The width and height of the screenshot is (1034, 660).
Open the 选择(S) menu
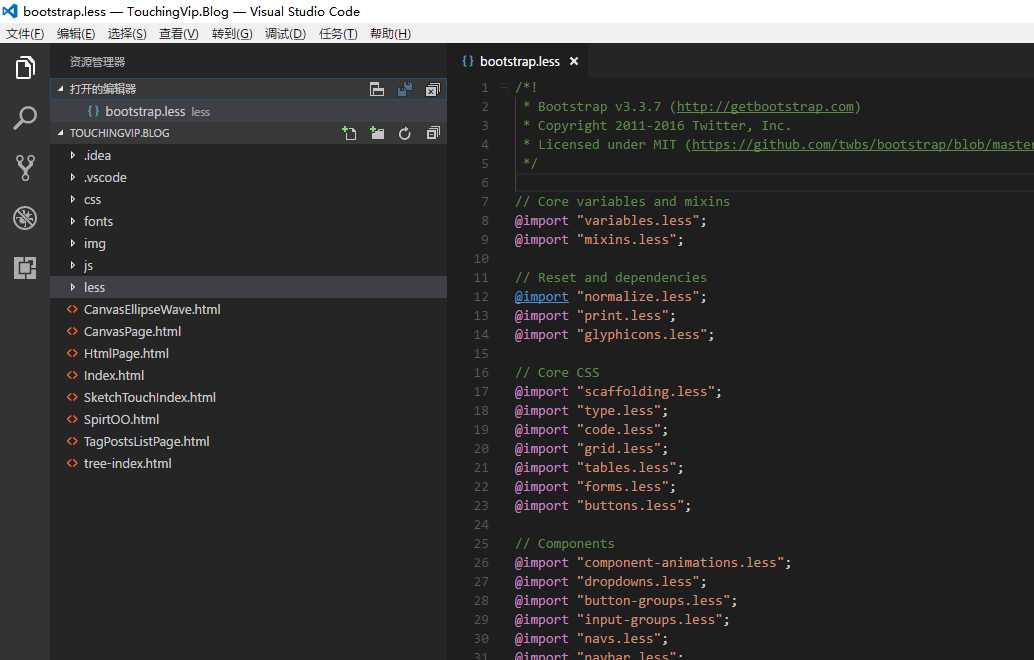(127, 34)
